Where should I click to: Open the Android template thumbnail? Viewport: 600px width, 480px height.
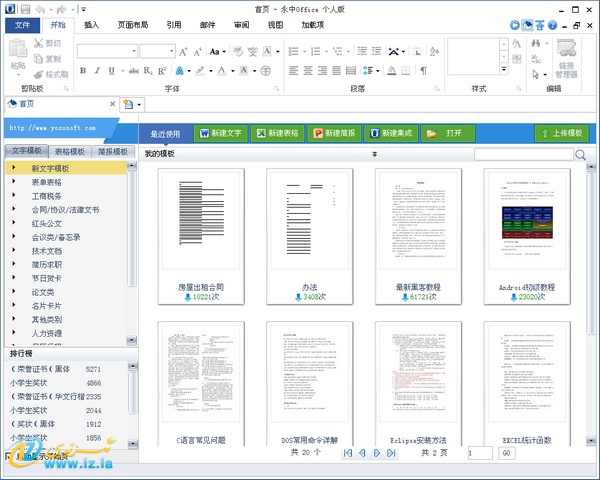click(x=527, y=237)
